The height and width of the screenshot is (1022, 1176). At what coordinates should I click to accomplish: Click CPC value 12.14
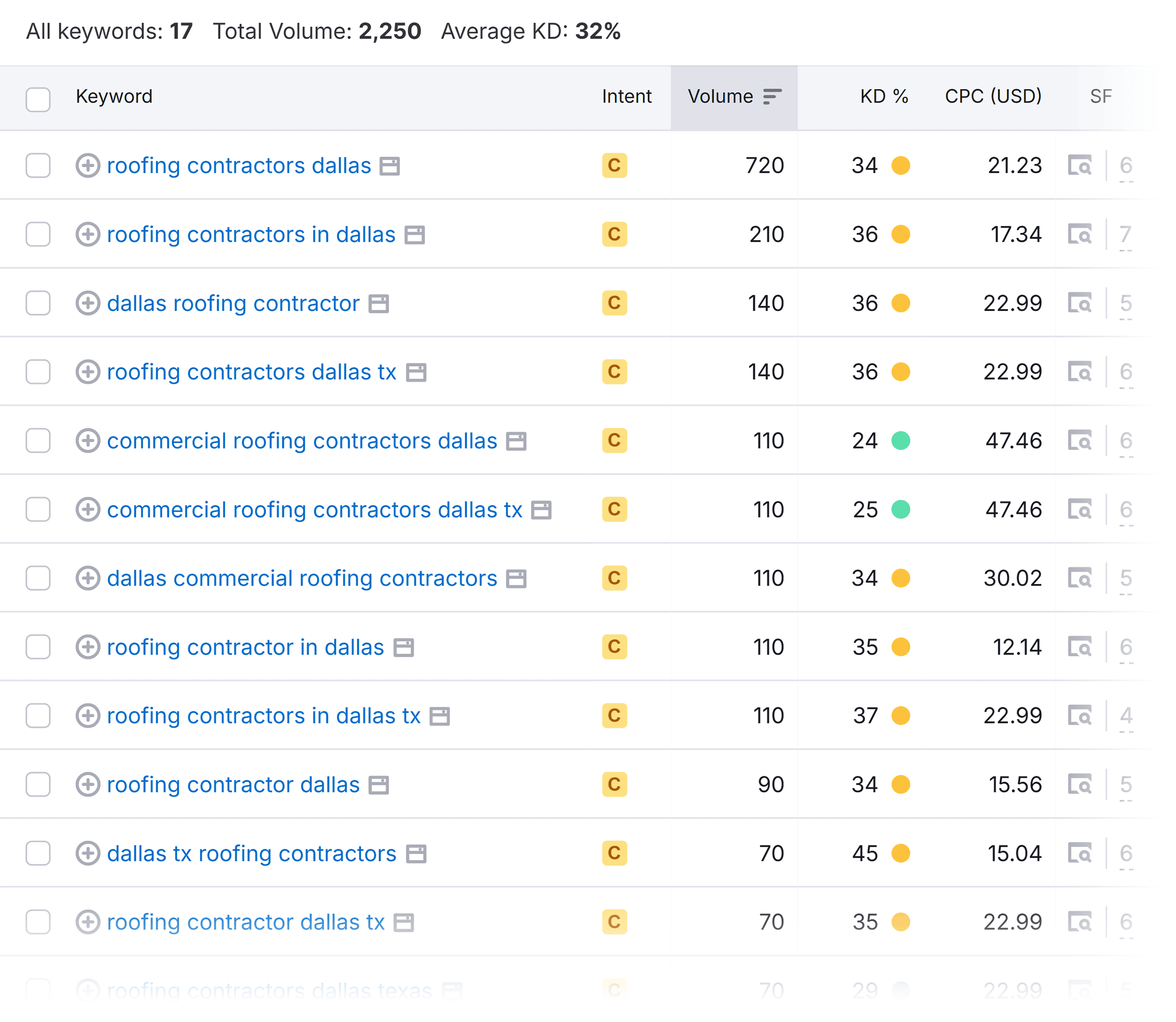[x=1017, y=647]
